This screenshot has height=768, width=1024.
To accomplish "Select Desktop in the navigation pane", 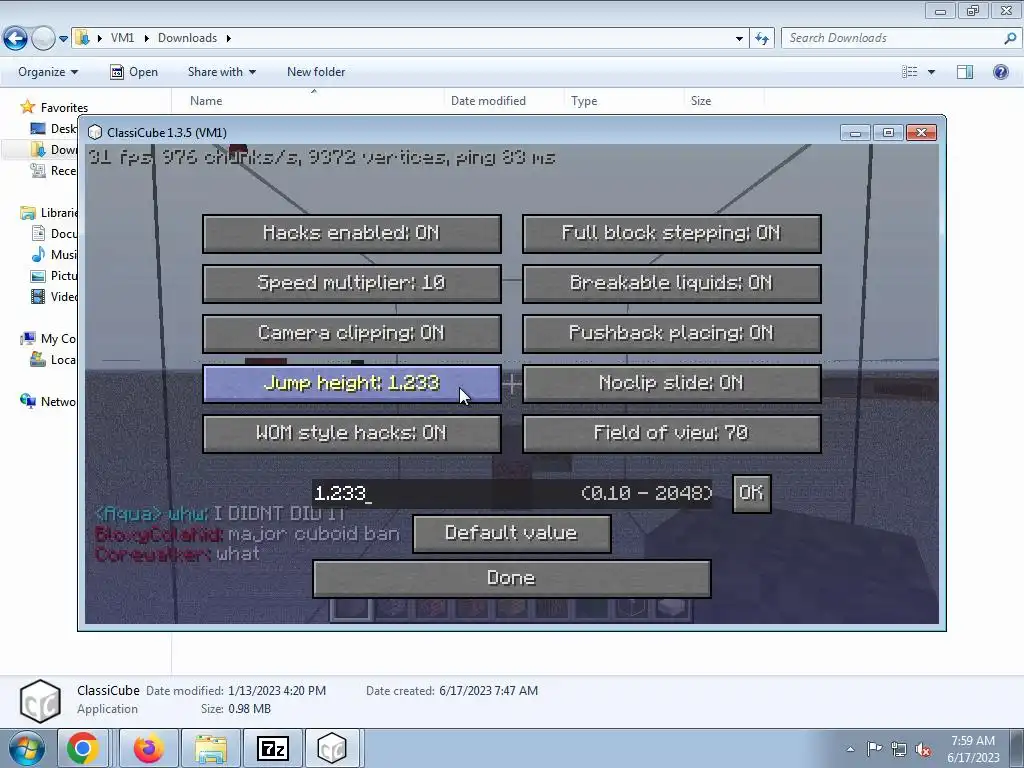I will (x=54, y=129).
